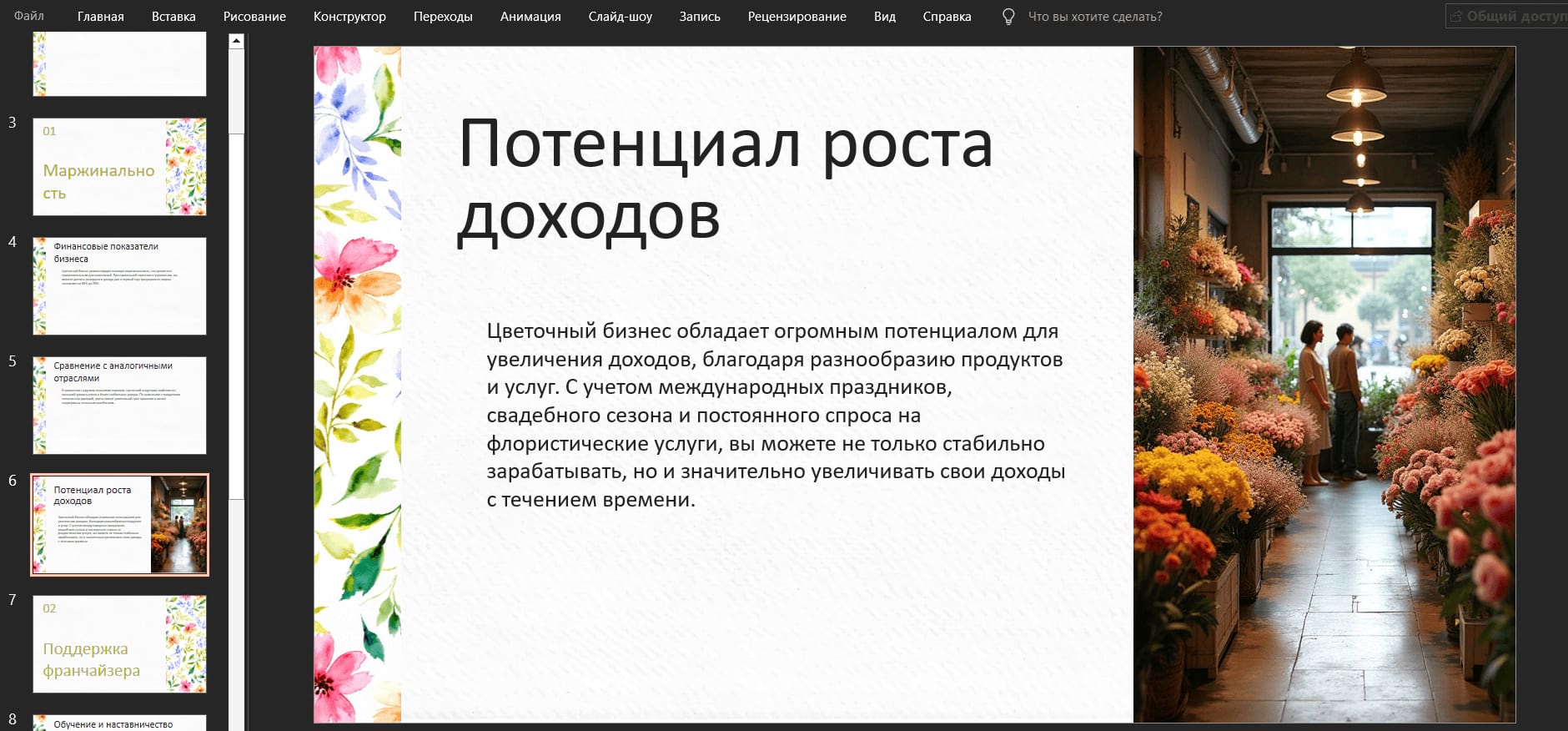Click the body paragraph starting 'Цветочный бизнес обладает'
The width and height of the screenshot is (1568, 731).
[776, 415]
